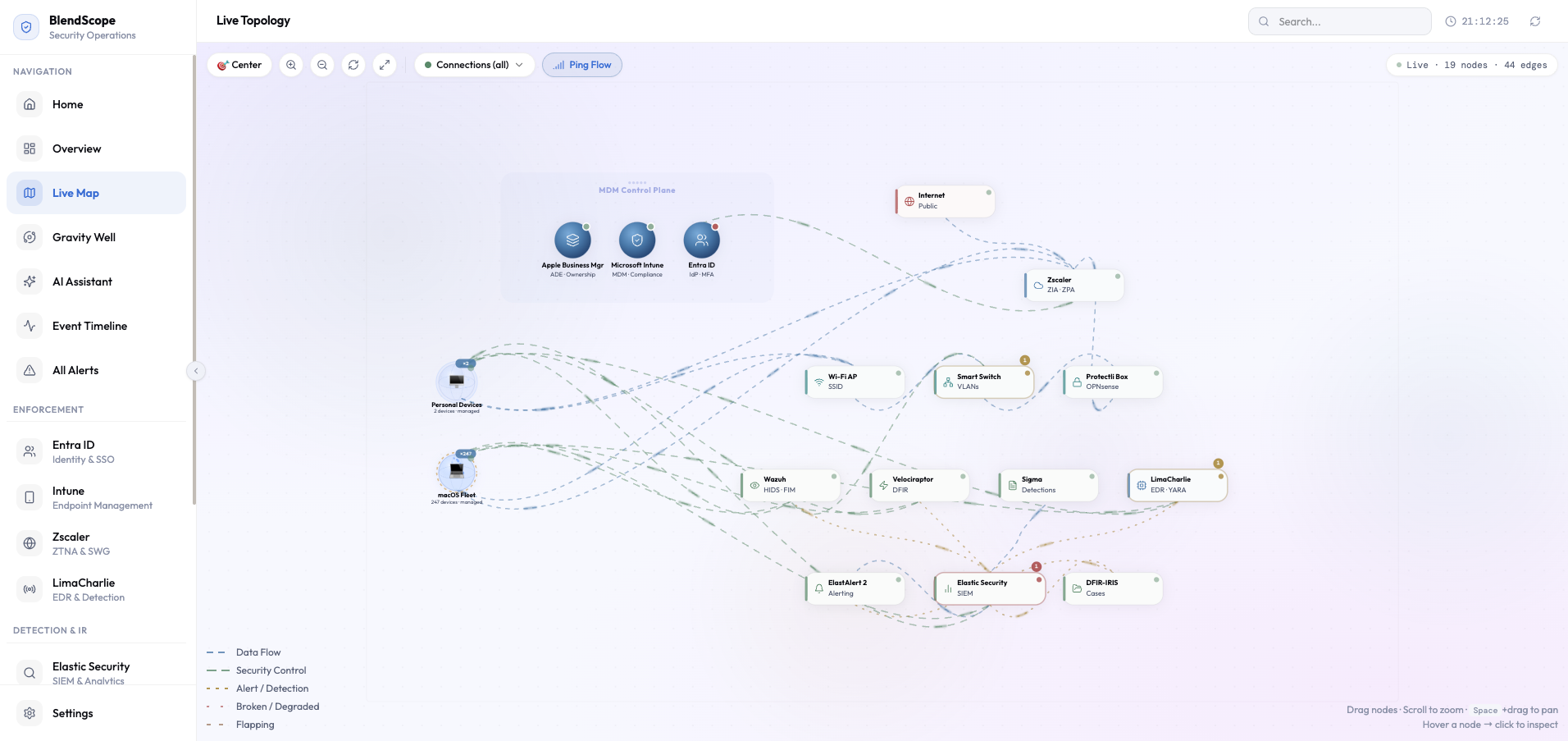This screenshot has width=1568, height=741.
Task: Click the BlendScope shield logo
Action: (x=26, y=27)
